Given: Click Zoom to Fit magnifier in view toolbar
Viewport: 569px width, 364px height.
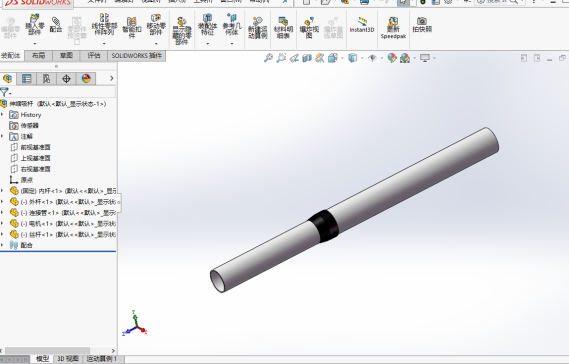Looking at the screenshot, I should 268,58.
